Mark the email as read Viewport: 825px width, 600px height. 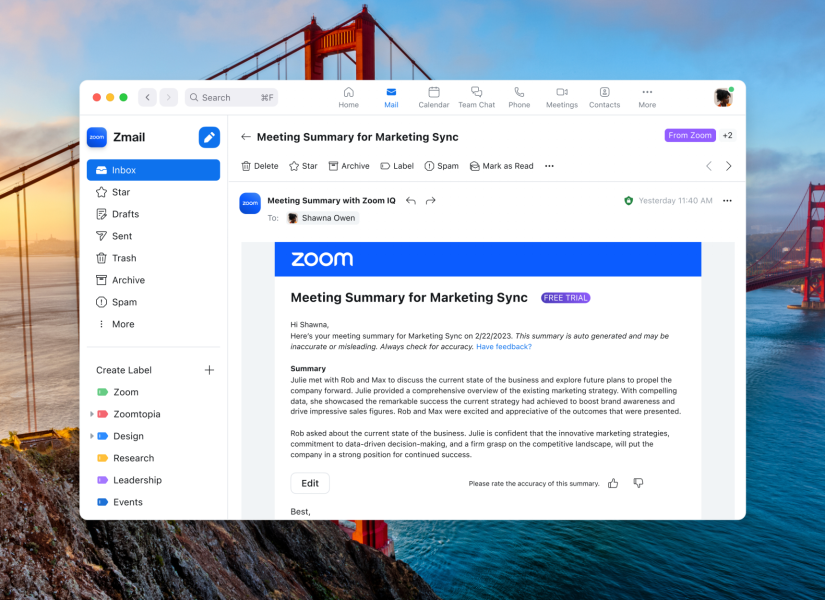point(501,166)
